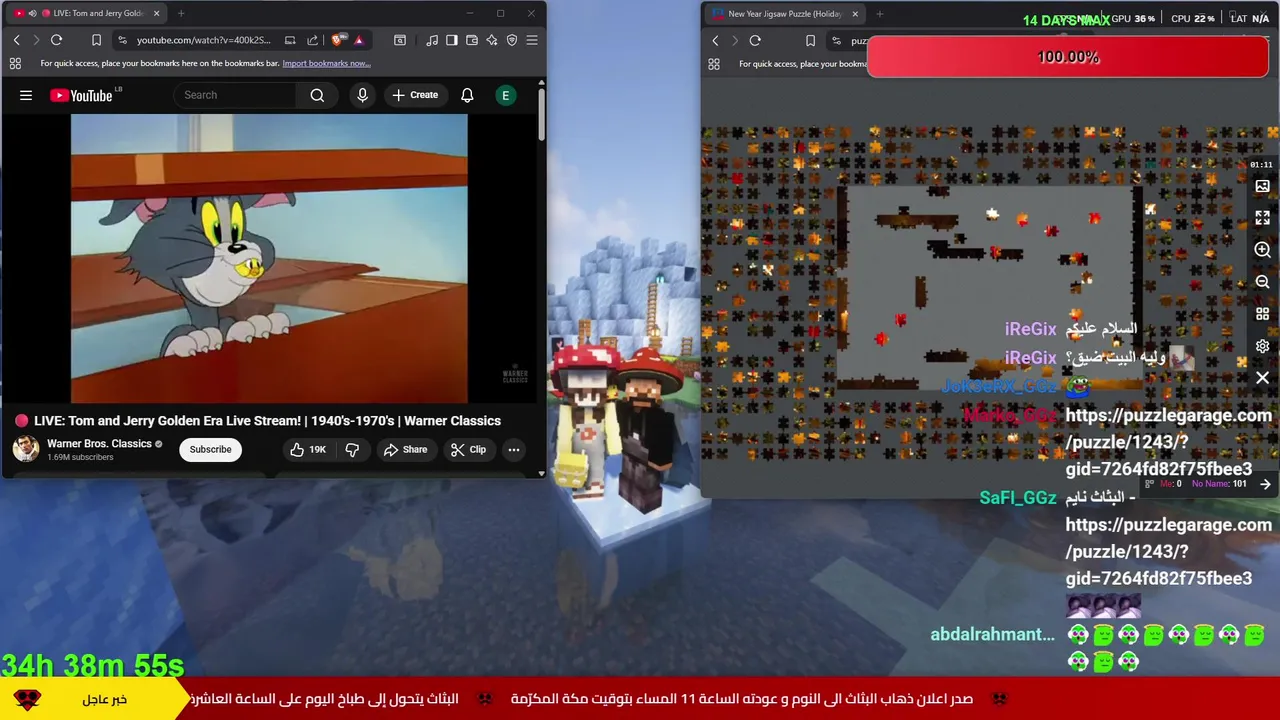Image resolution: width=1280 pixels, height=720 pixels.
Task: Open the Brave Wallet icon
Action: 472,40
